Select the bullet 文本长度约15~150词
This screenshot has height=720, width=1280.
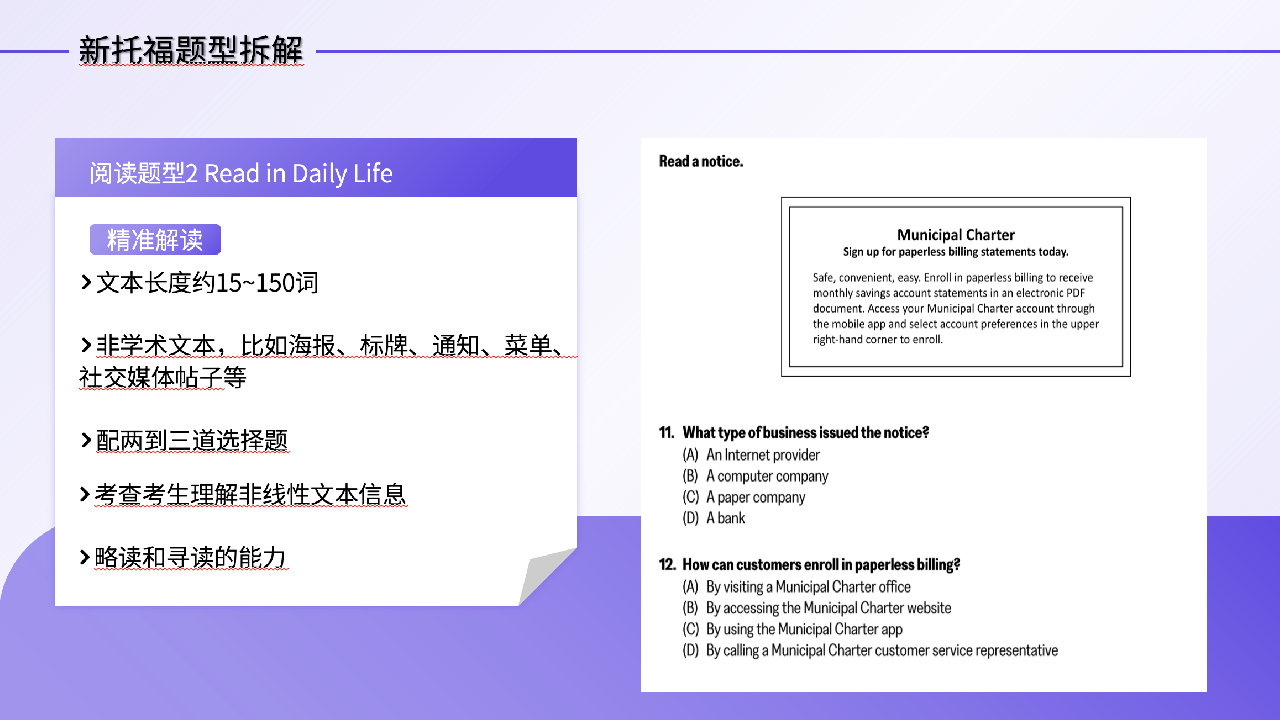[207, 283]
